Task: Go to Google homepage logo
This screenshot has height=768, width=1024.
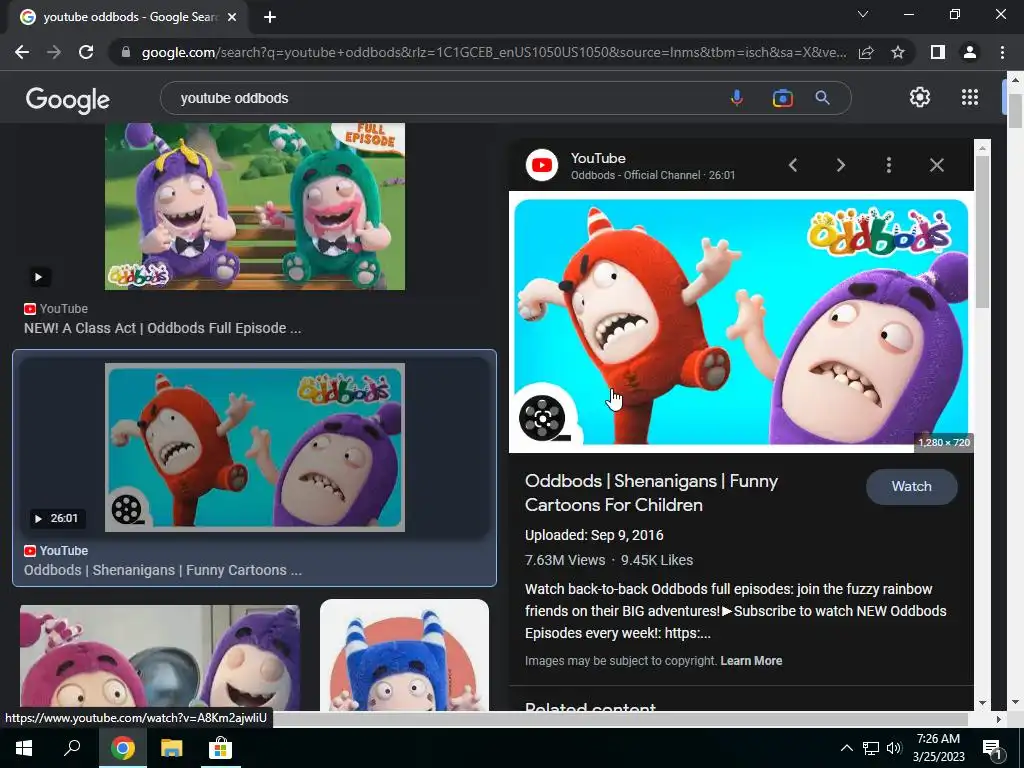Action: click(68, 99)
